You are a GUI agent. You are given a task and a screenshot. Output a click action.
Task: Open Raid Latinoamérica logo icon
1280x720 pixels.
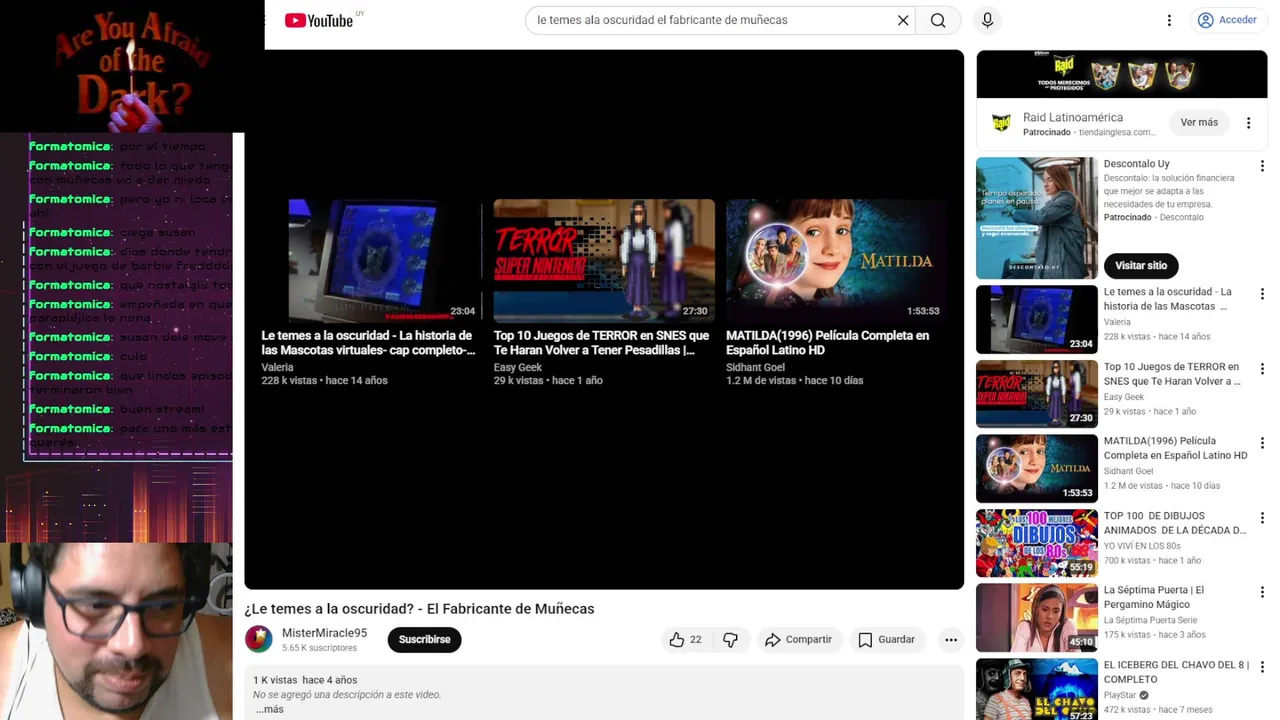[x=1001, y=123]
